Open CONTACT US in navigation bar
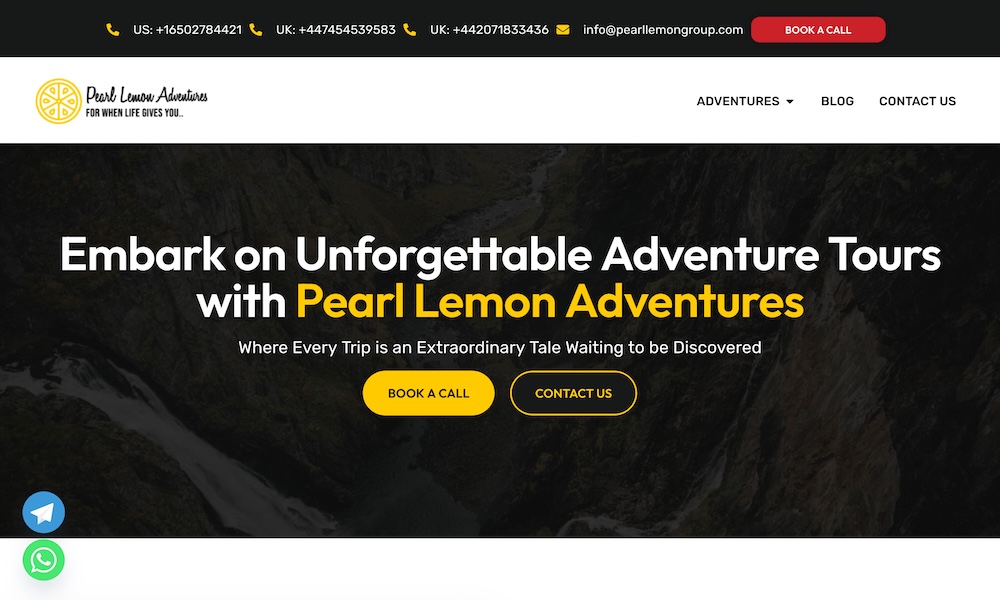Viewport: 1000px width, 600px height. coord(917,101)
